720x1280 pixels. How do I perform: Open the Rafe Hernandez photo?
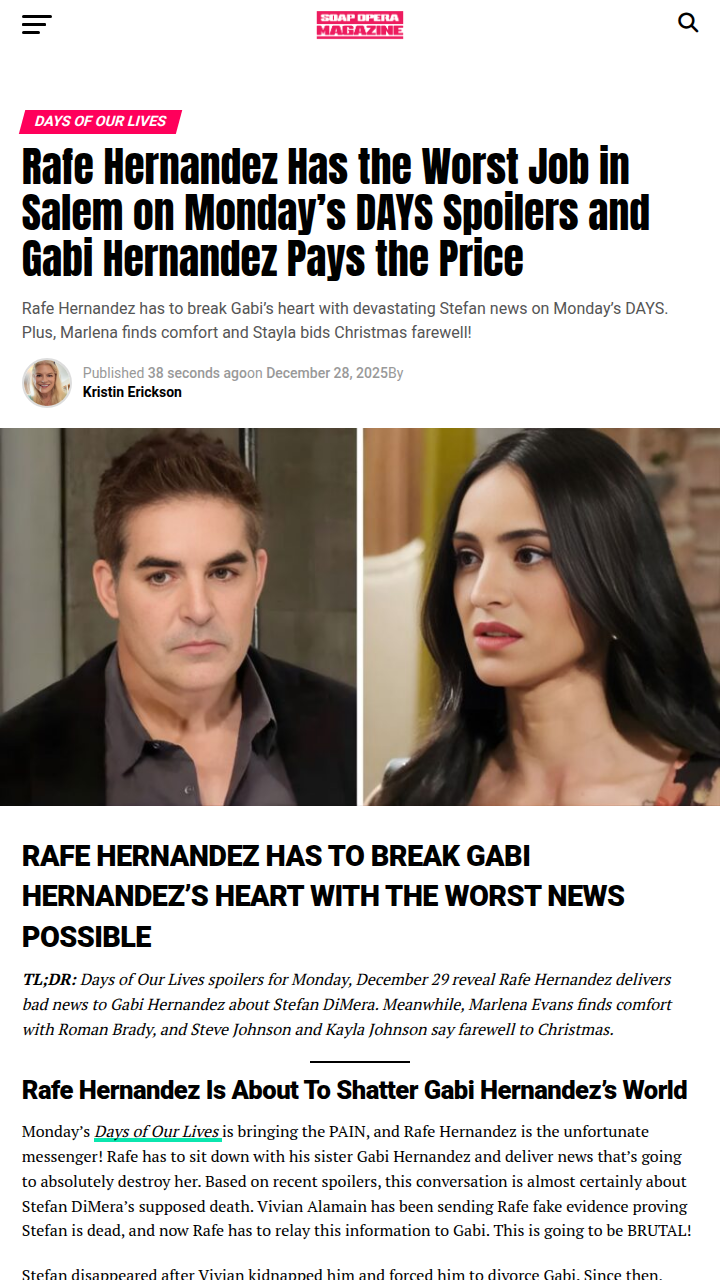coord(178,617)
